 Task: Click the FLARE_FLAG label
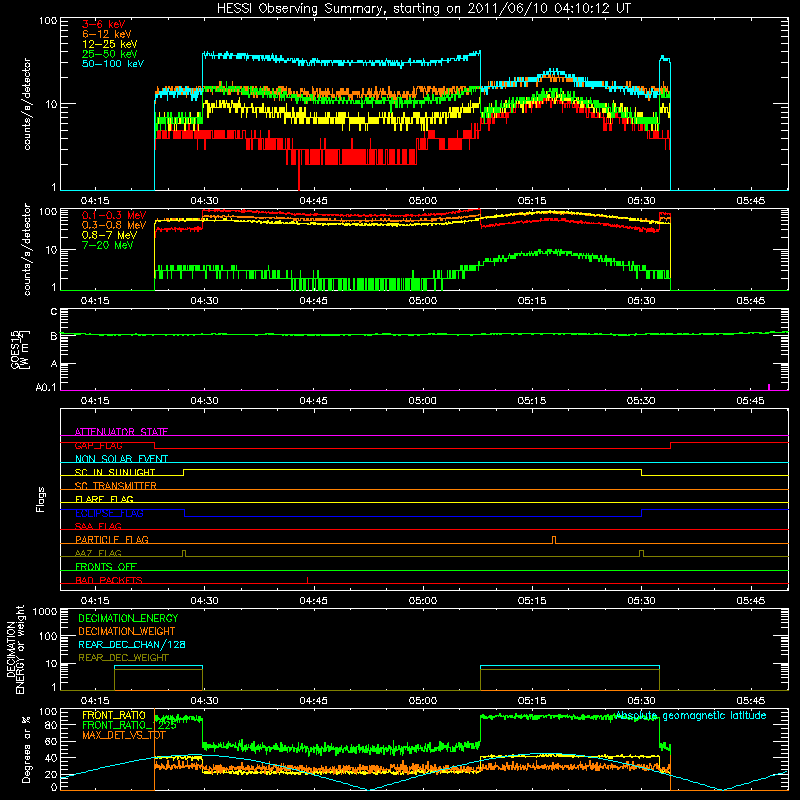(x=104, y=499)
